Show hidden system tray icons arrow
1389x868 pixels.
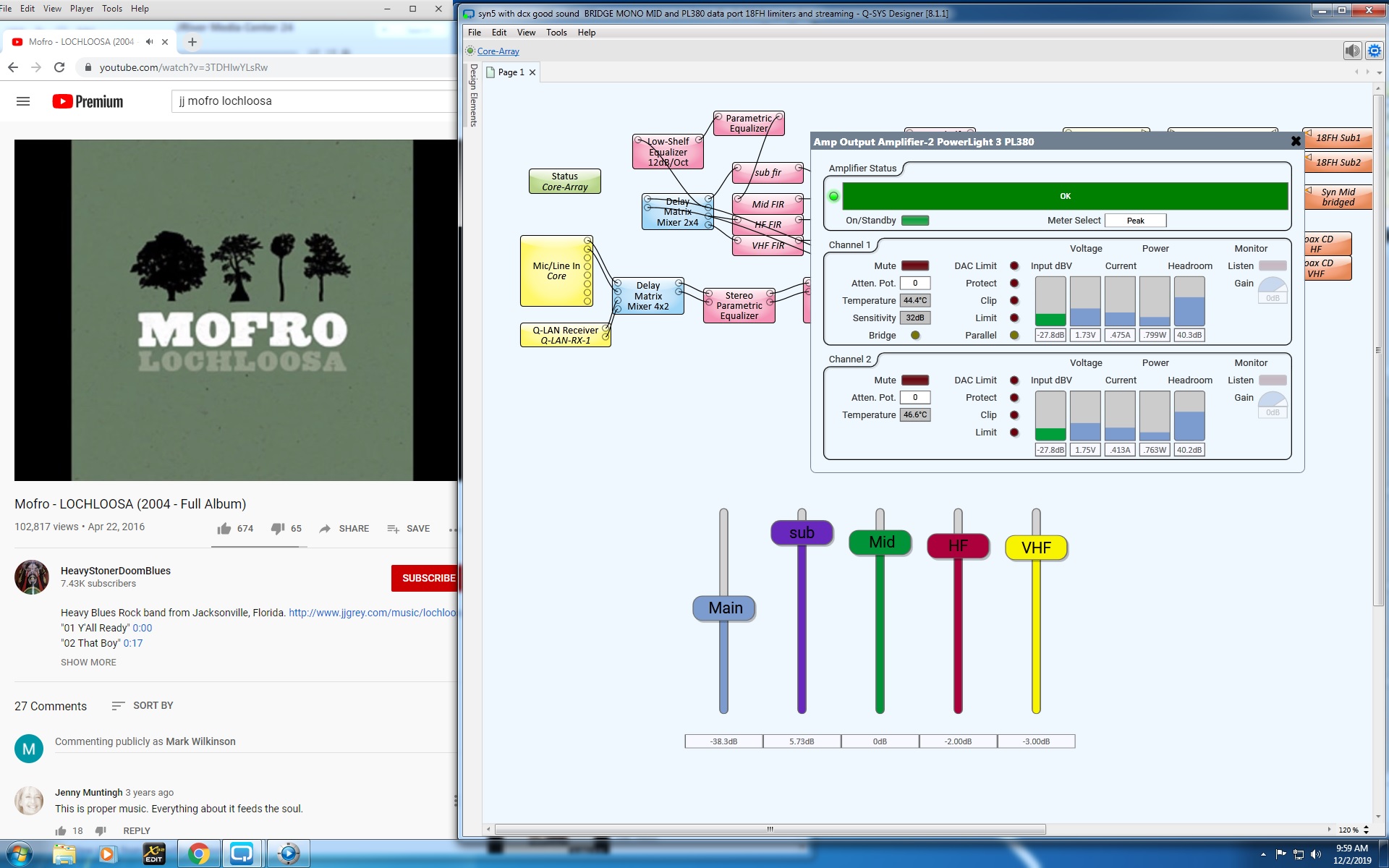1263,855
